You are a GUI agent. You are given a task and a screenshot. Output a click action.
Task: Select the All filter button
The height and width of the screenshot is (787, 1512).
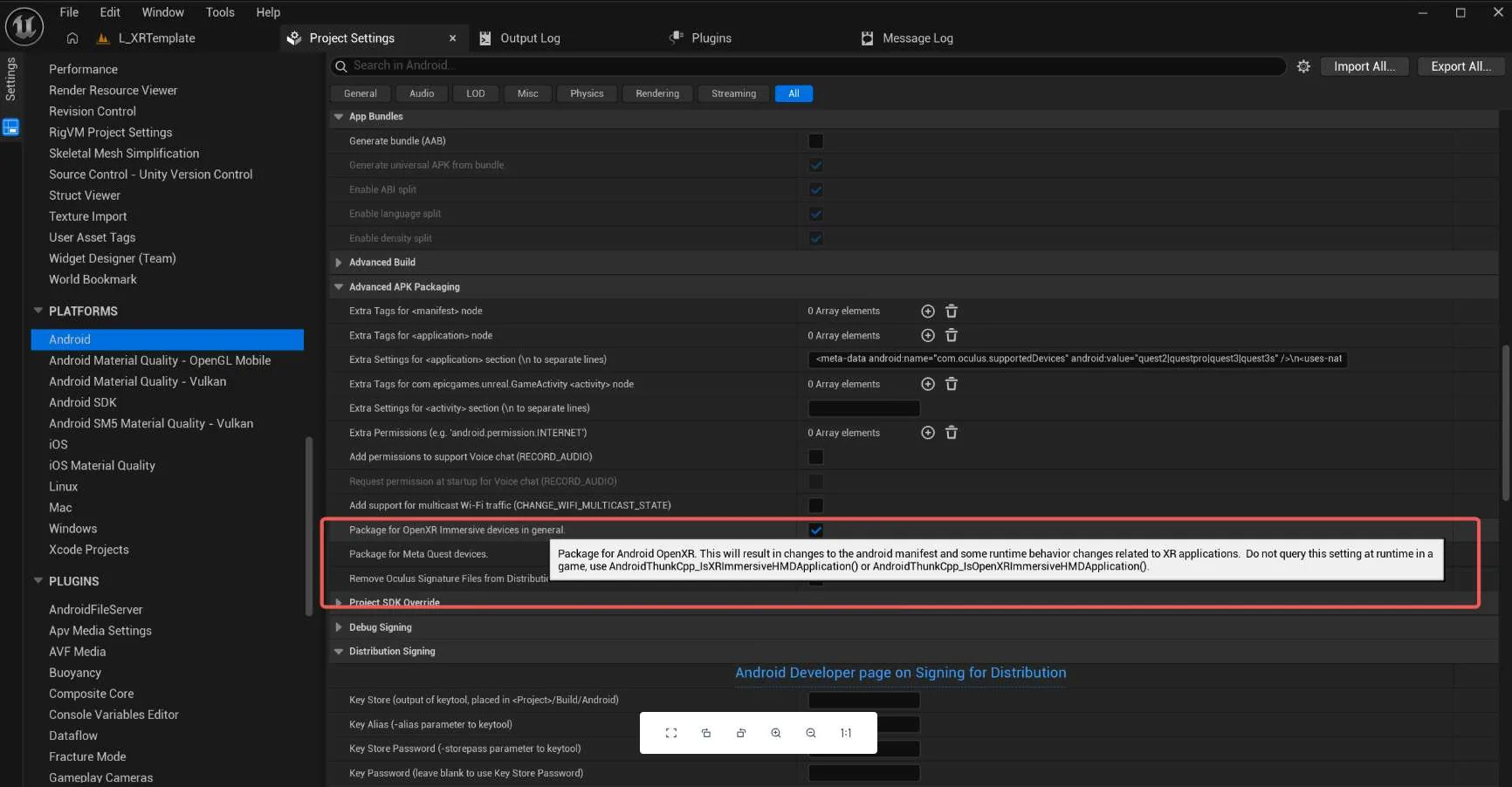pyautogui.click(x=794, y=93)
